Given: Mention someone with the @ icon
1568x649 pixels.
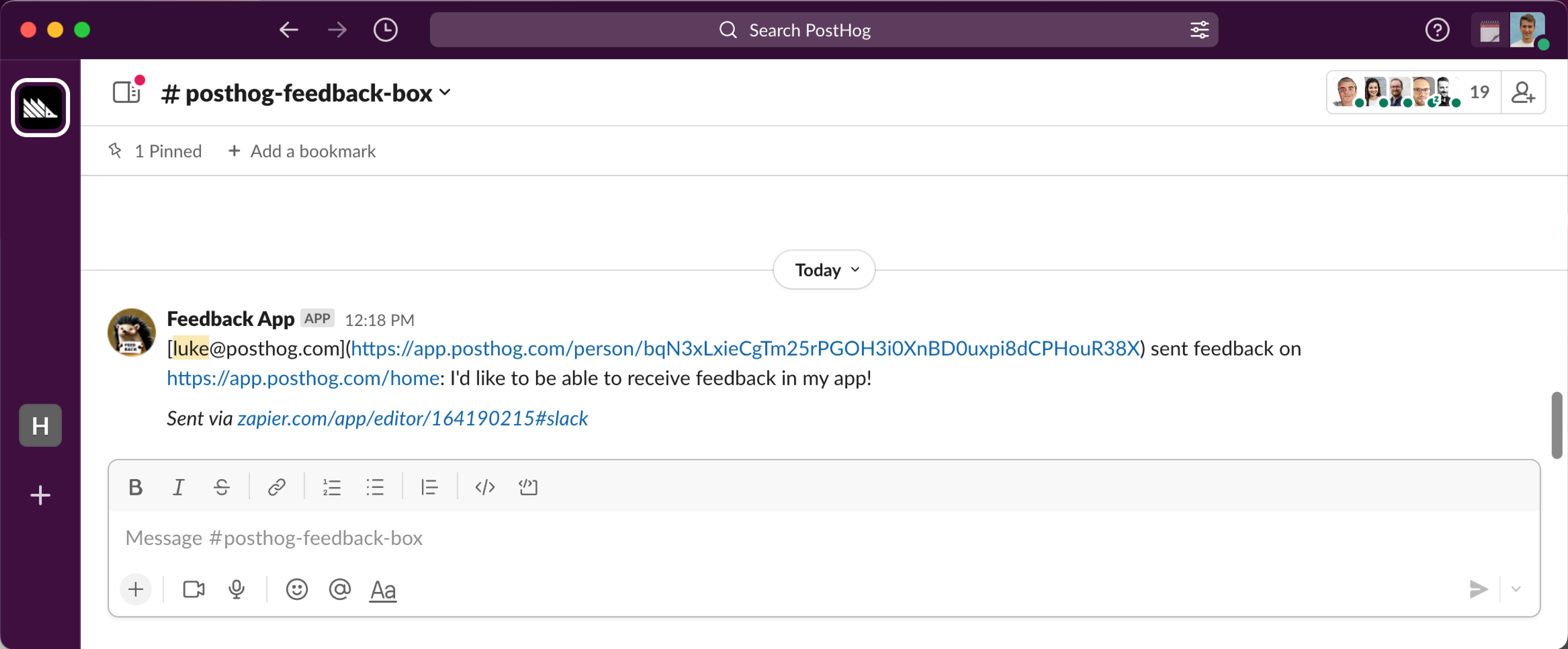Looking at the screenshot, I should coord(340,589).
